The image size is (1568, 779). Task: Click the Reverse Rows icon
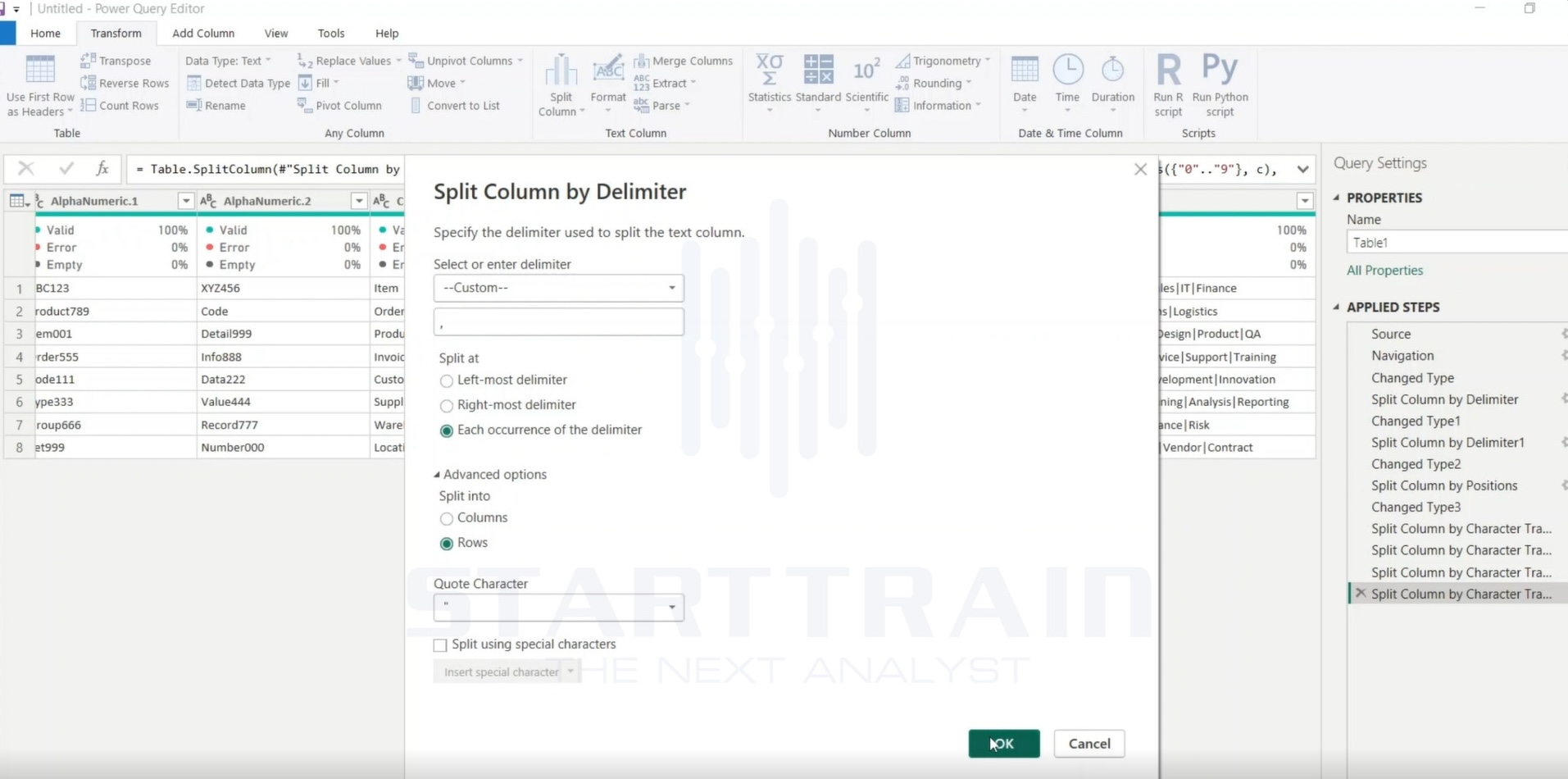tap(88, 83)
